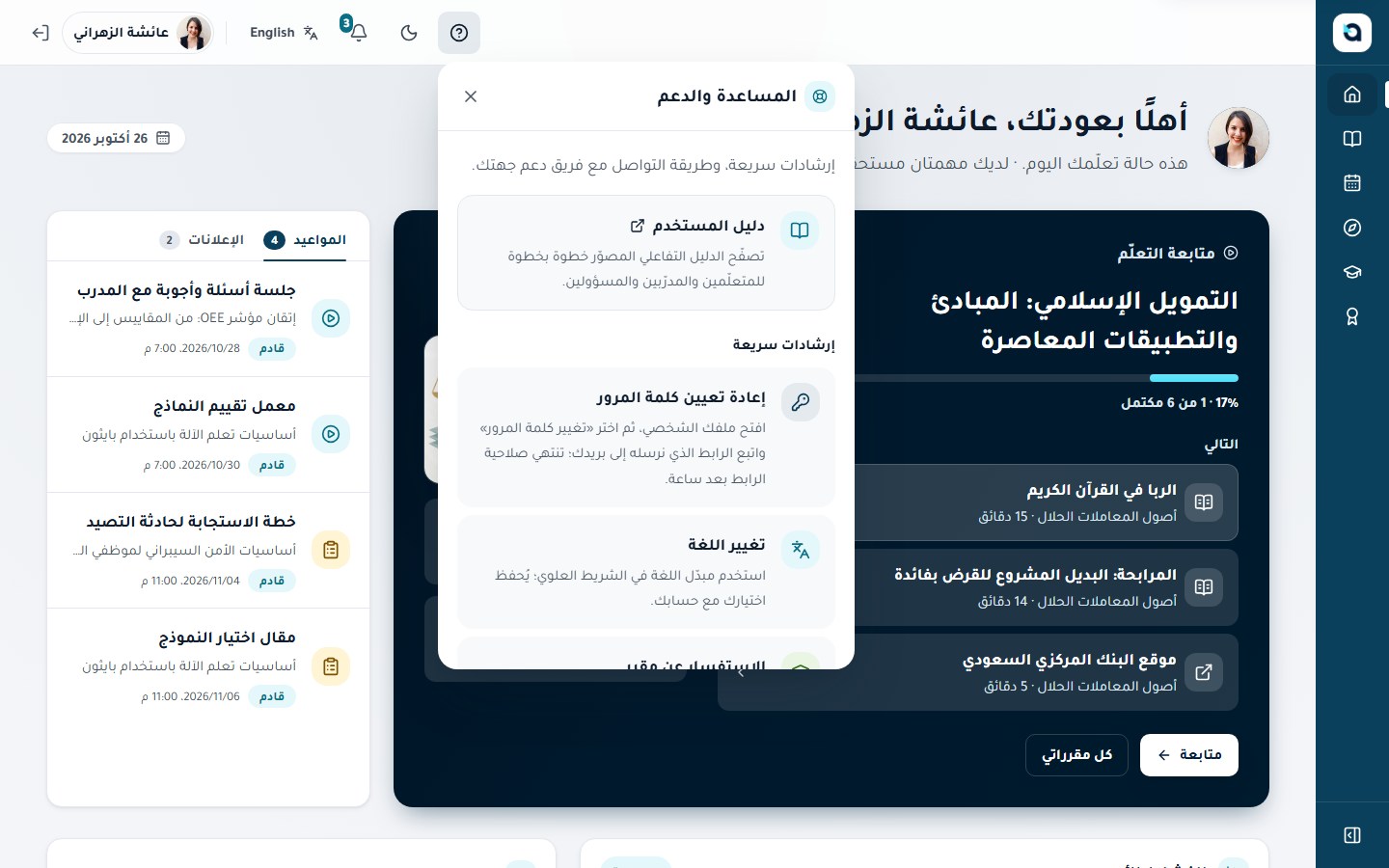1389x868 pixels.
Task: Open the date chip 26 أكتوبر 2026
Action: (116, 138)
